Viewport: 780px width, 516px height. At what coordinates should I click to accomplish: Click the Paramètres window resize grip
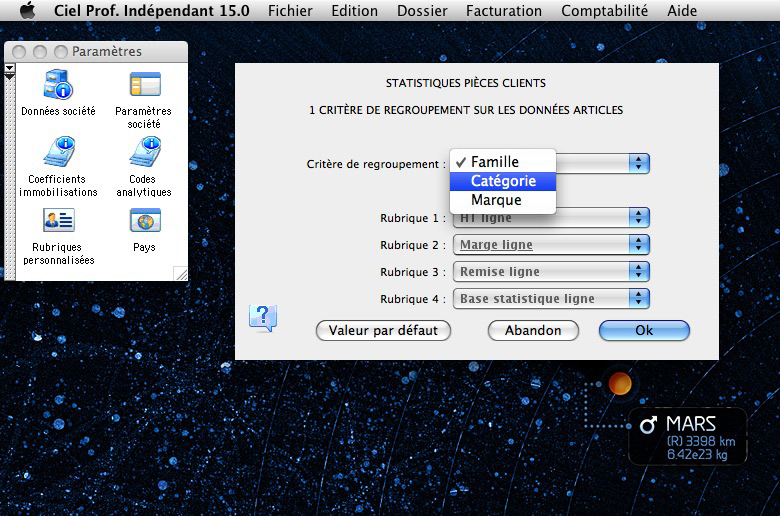(181, 273)
